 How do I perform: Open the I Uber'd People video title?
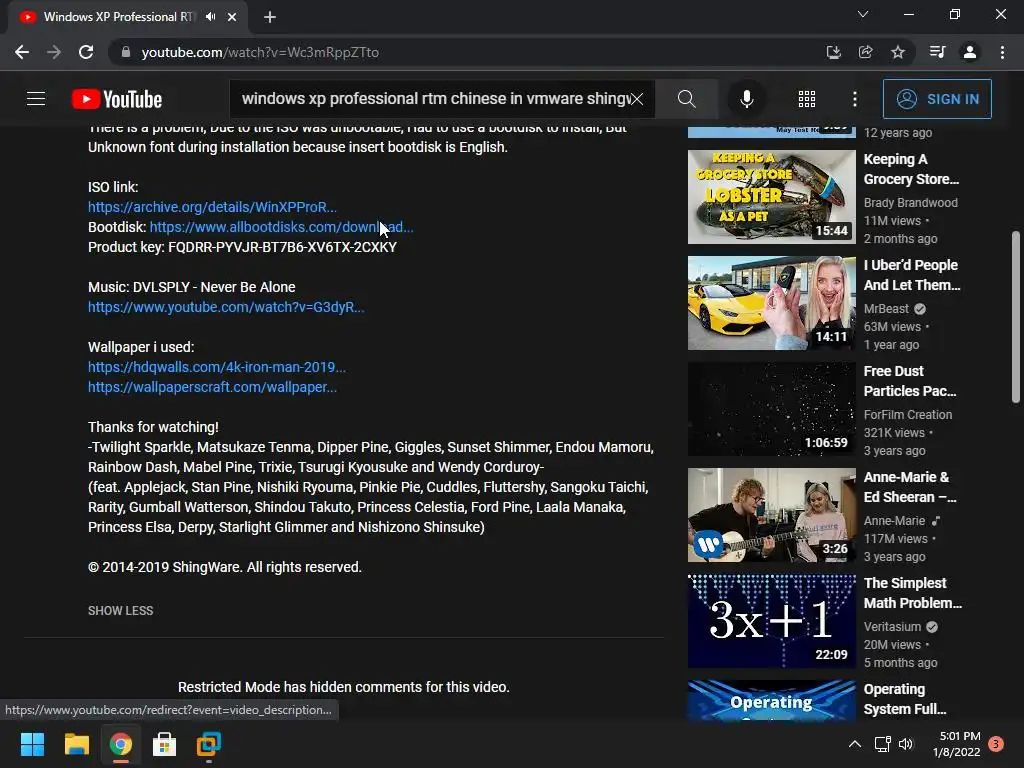click(x=912, y=275)
